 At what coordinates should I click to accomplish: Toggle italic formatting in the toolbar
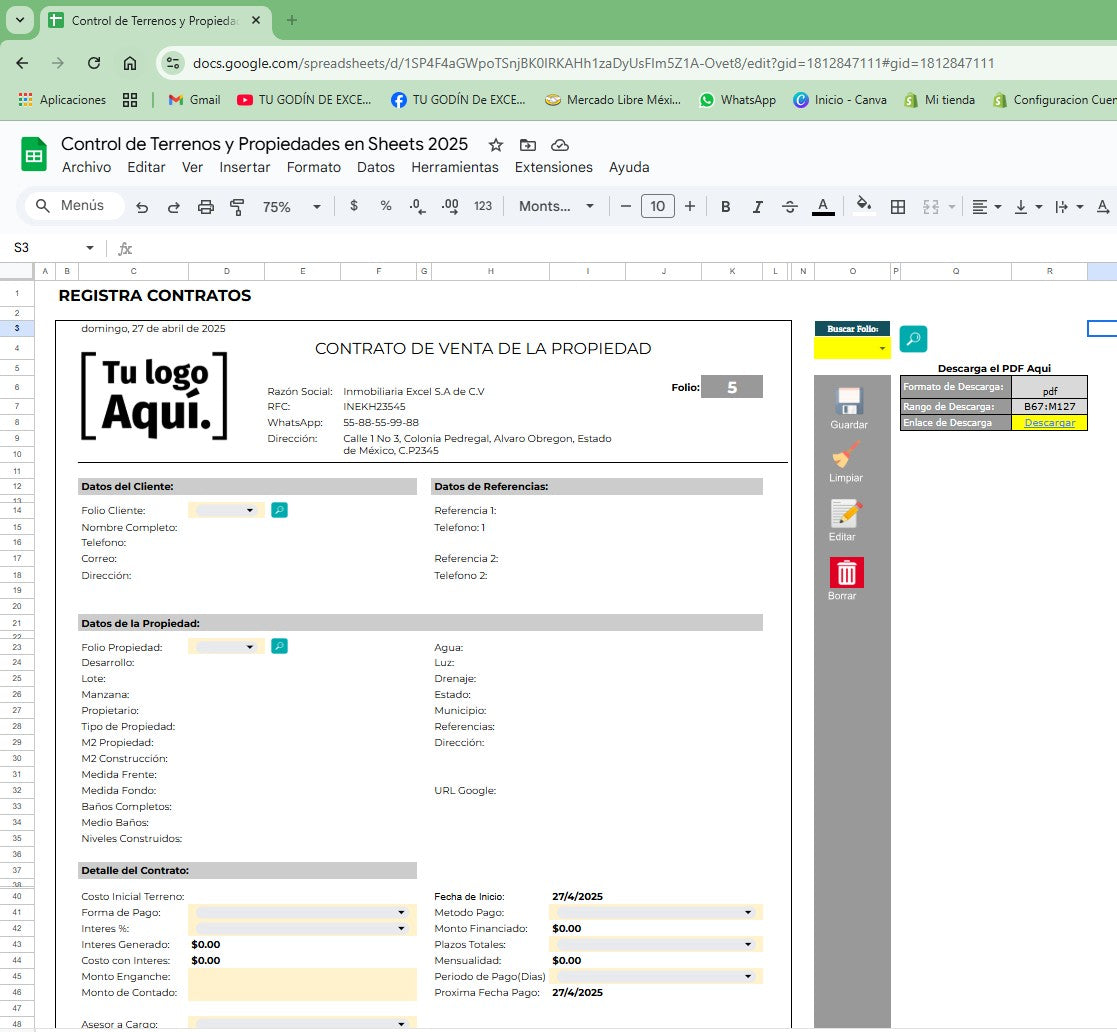[x=757, y=206]
